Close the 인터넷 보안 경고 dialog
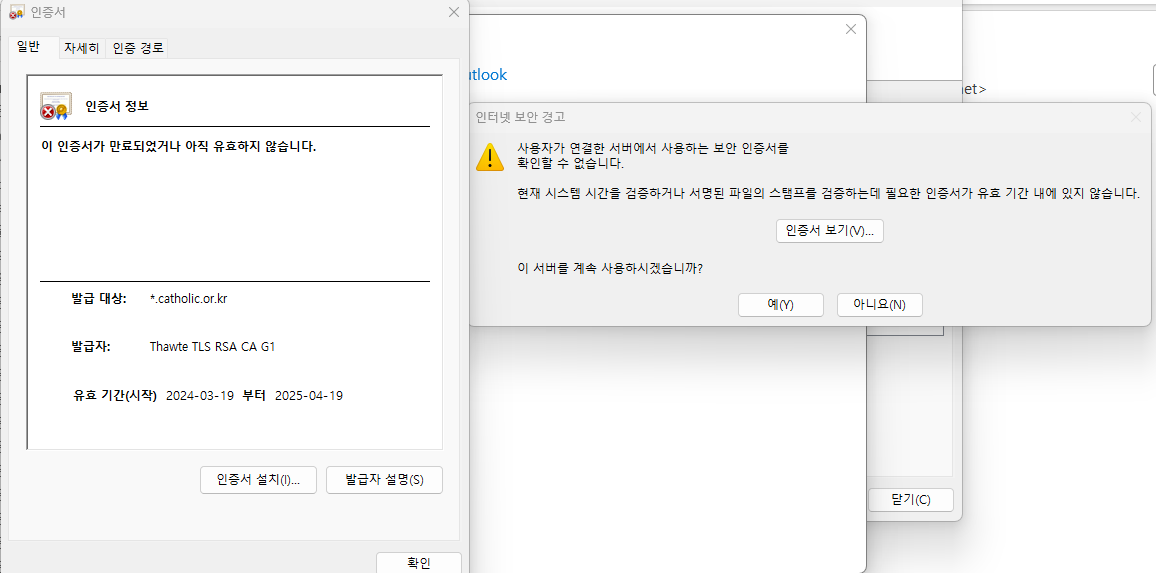This screenshot has width=1156, height=573. [x=1135, y=117]
